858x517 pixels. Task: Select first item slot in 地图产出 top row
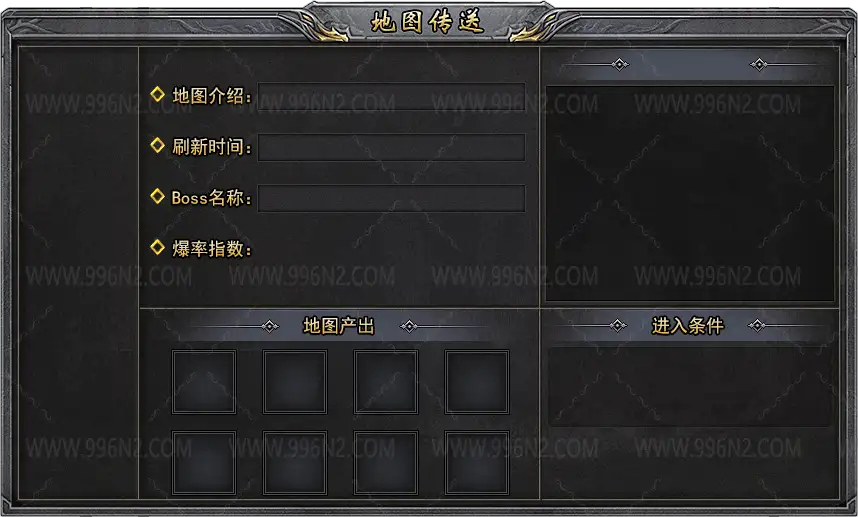point(204,382)
